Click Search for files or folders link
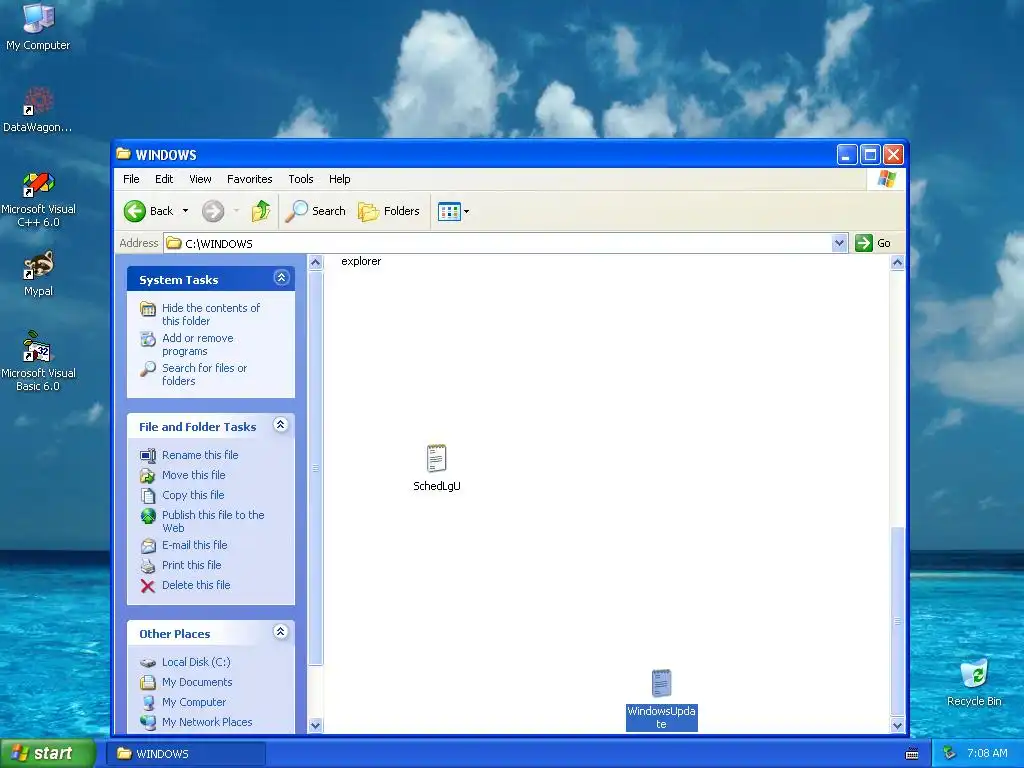Image resolution: width=1024 pixels, height=768 pixels. [204, 374]
